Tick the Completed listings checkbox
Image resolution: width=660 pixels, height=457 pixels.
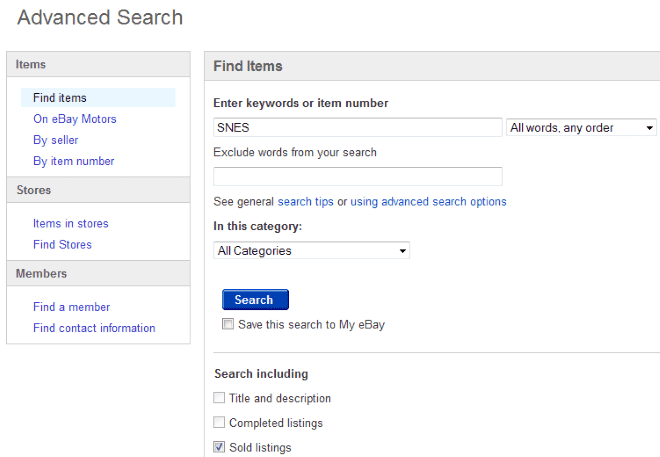(x=219, y=422)
